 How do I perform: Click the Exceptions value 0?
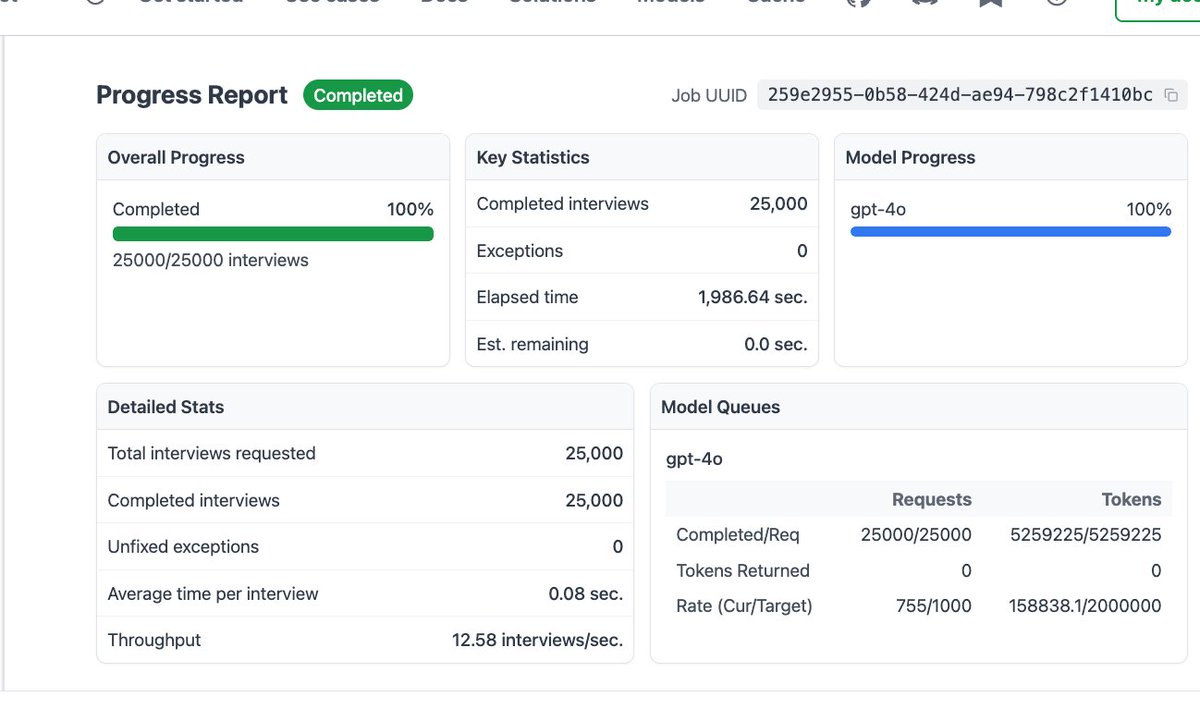(802, 250)
